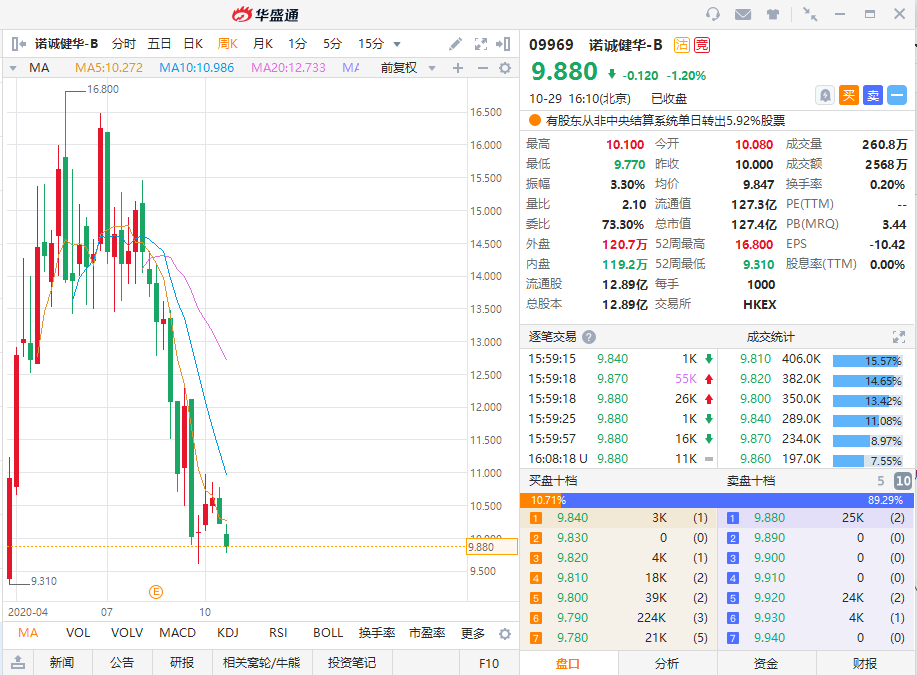Click the blue minus remove-from-watchlist button
Image resolution: width=917 pixels, height=675 pixels.
(x=897, y=95)
